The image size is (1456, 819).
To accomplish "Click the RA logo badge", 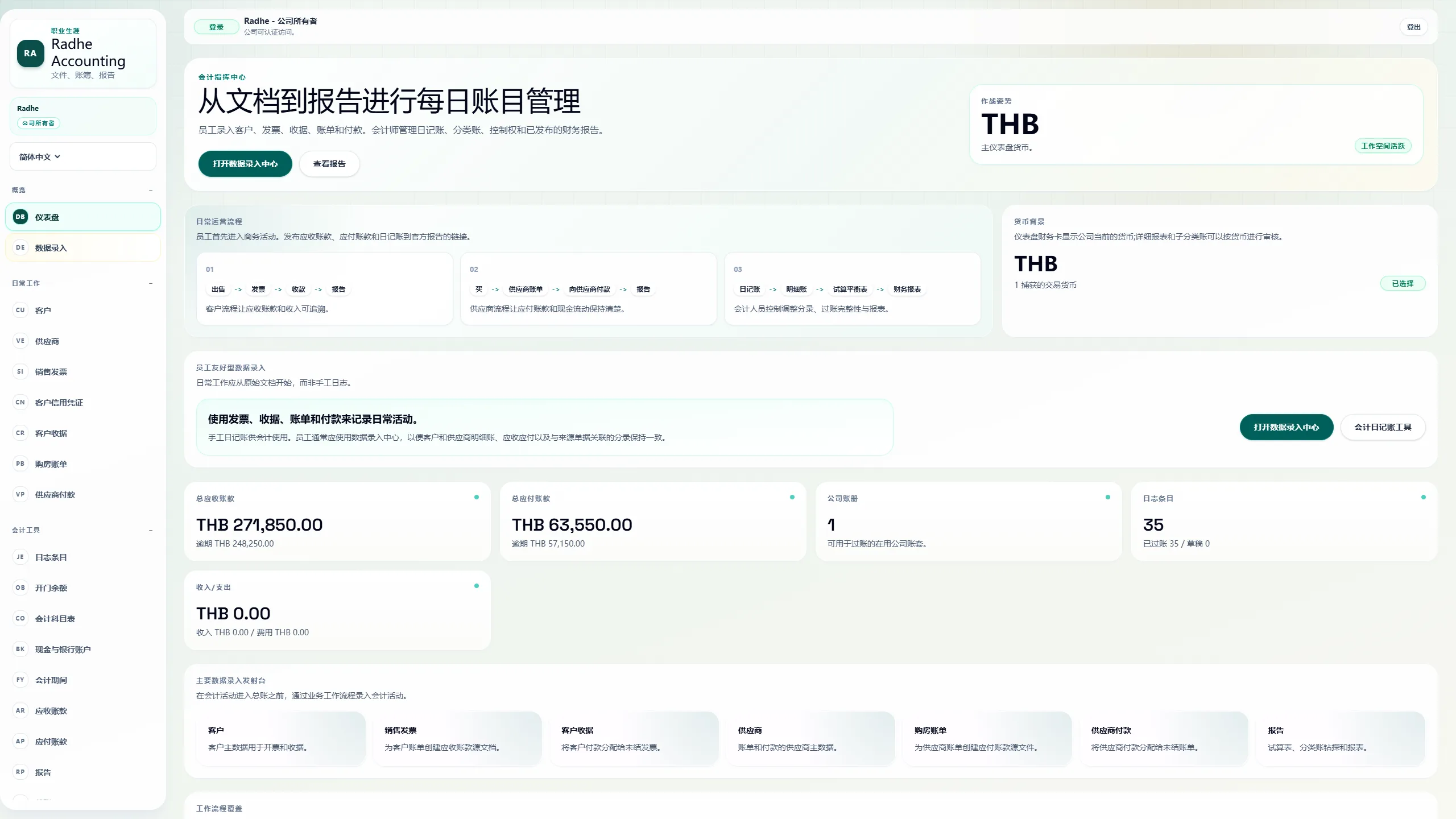I will 30,53.
